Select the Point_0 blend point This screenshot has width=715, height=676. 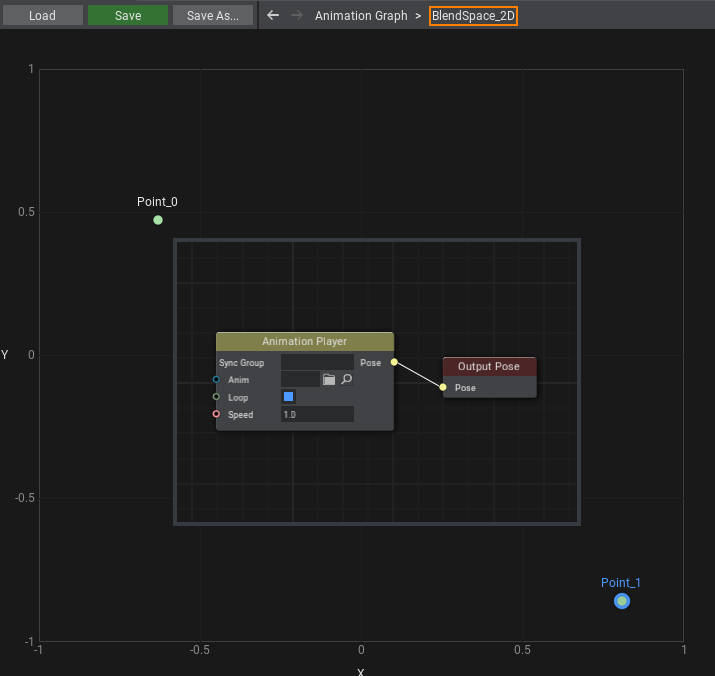(158, 220)
